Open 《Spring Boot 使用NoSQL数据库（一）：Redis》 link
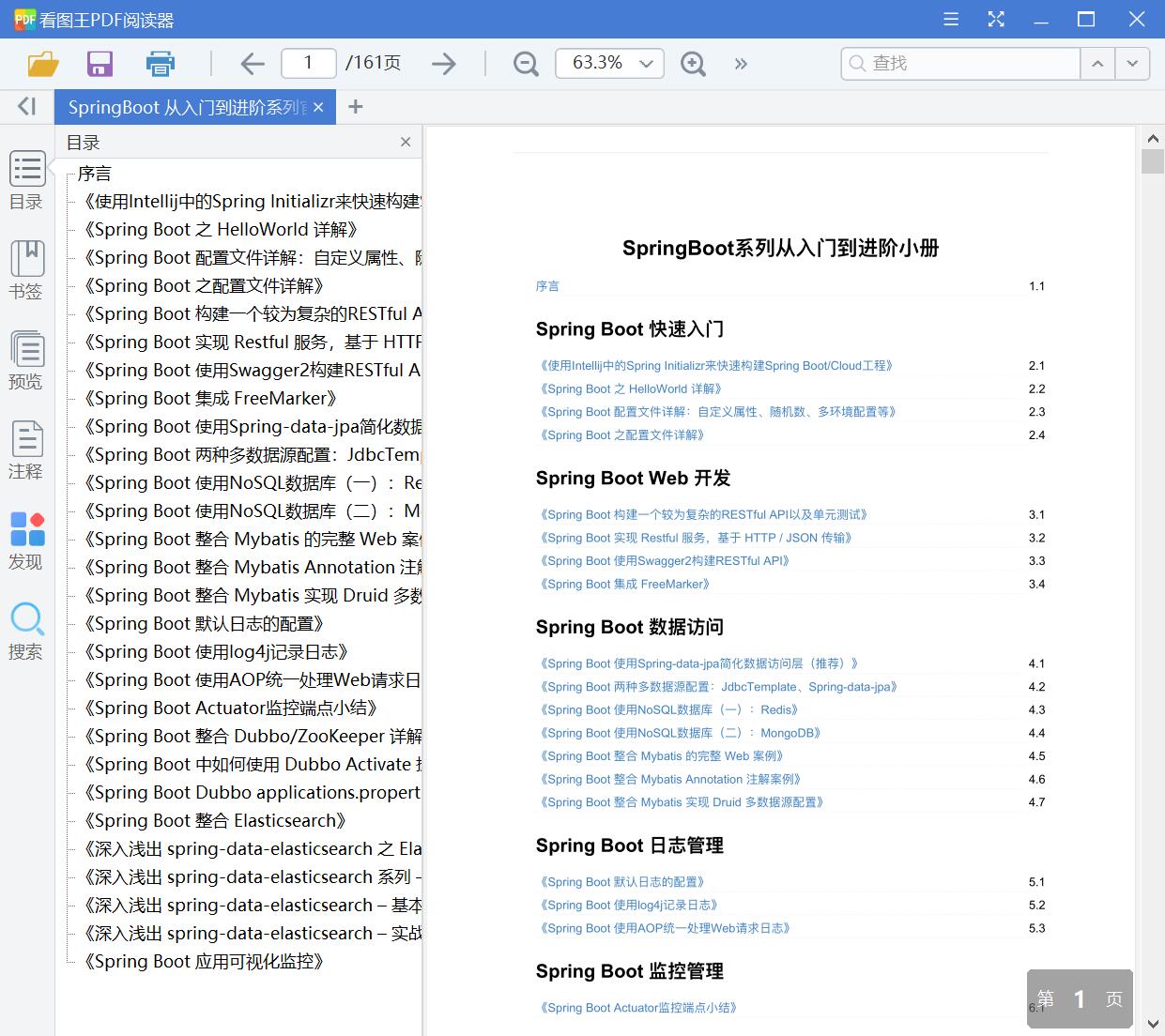The width and height of the screenshot is (1165, 1036). coord(670,710)
